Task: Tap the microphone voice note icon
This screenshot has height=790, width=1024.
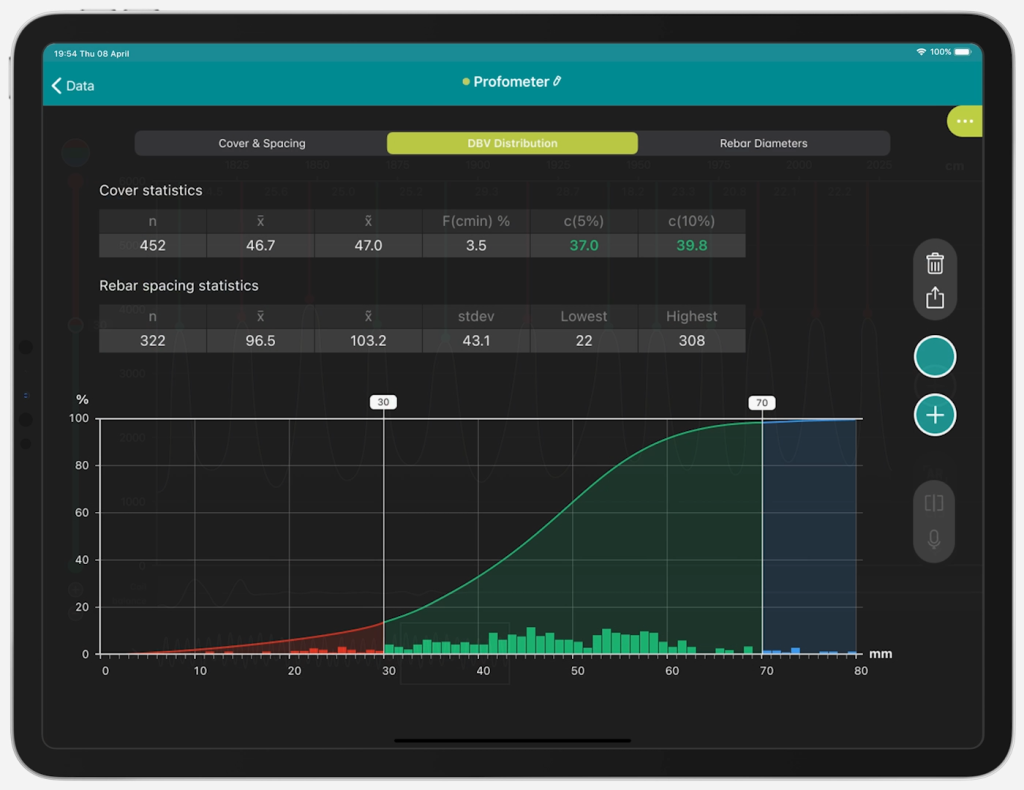Action: pos(934,539)
